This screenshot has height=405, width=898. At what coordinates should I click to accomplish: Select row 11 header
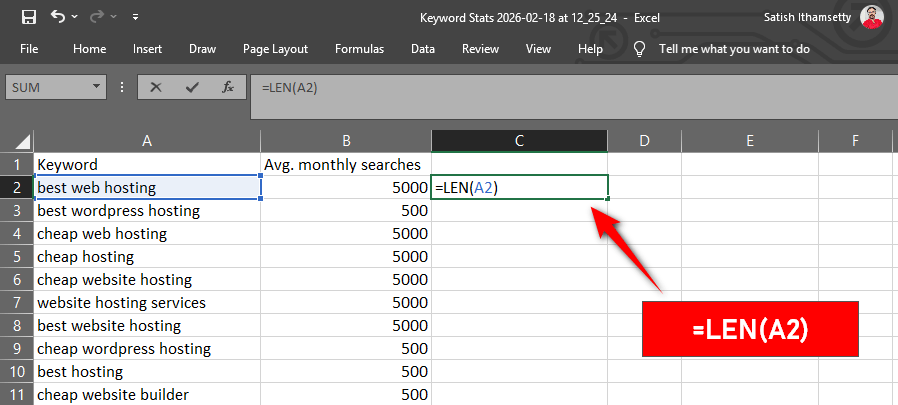[x=17, y=395]
